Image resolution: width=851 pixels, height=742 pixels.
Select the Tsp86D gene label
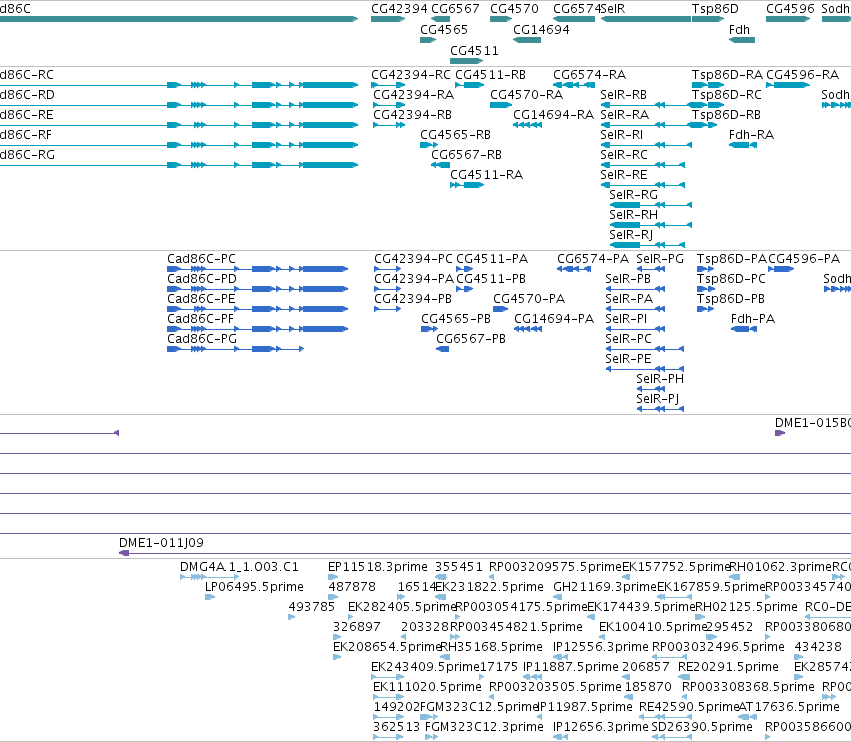pyautogui.click(x=715, y=9)
